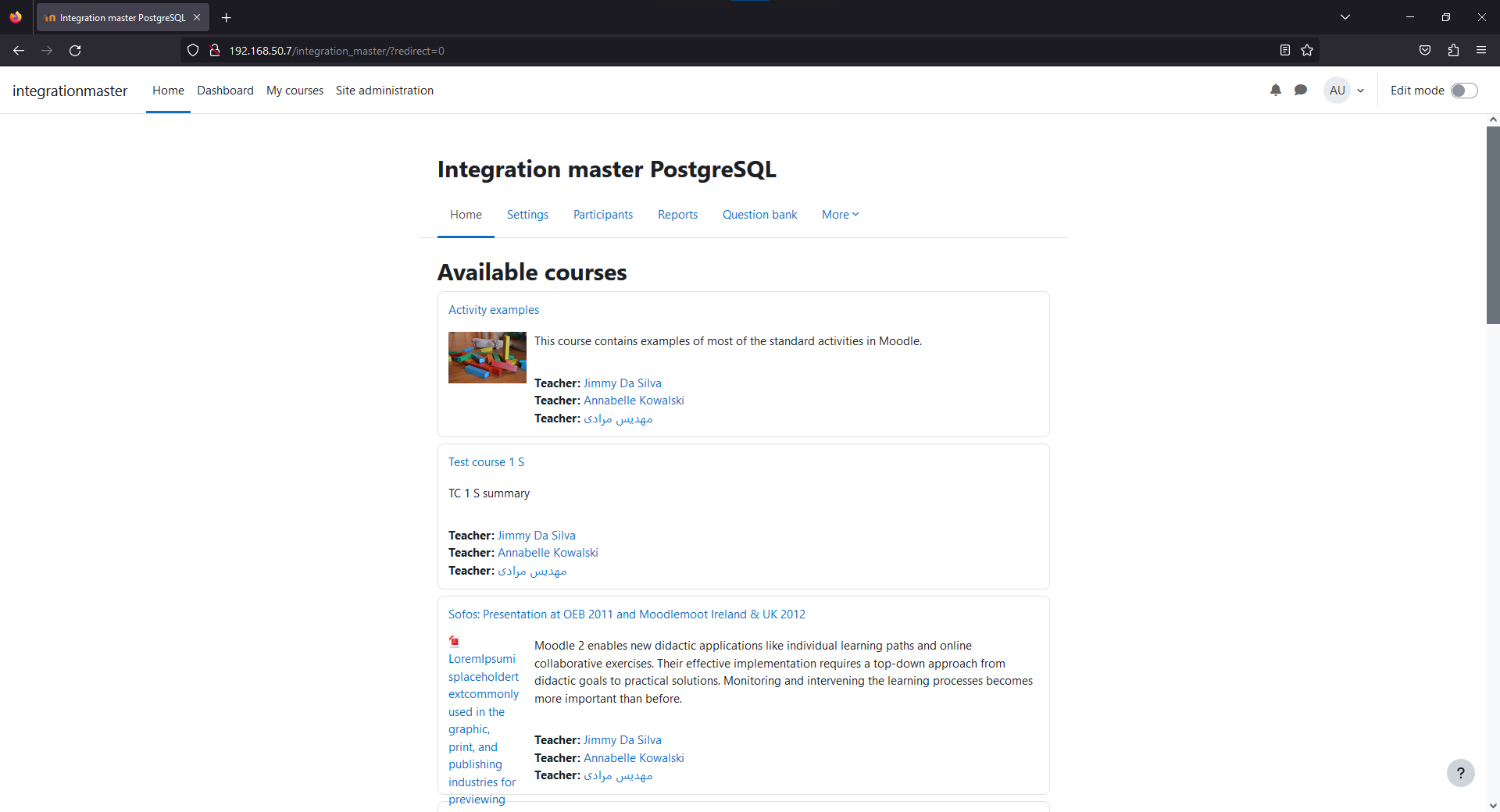This screenshot has width=1500, height=812.
Task: Click the Available courses heading
Action: (532, 272)
